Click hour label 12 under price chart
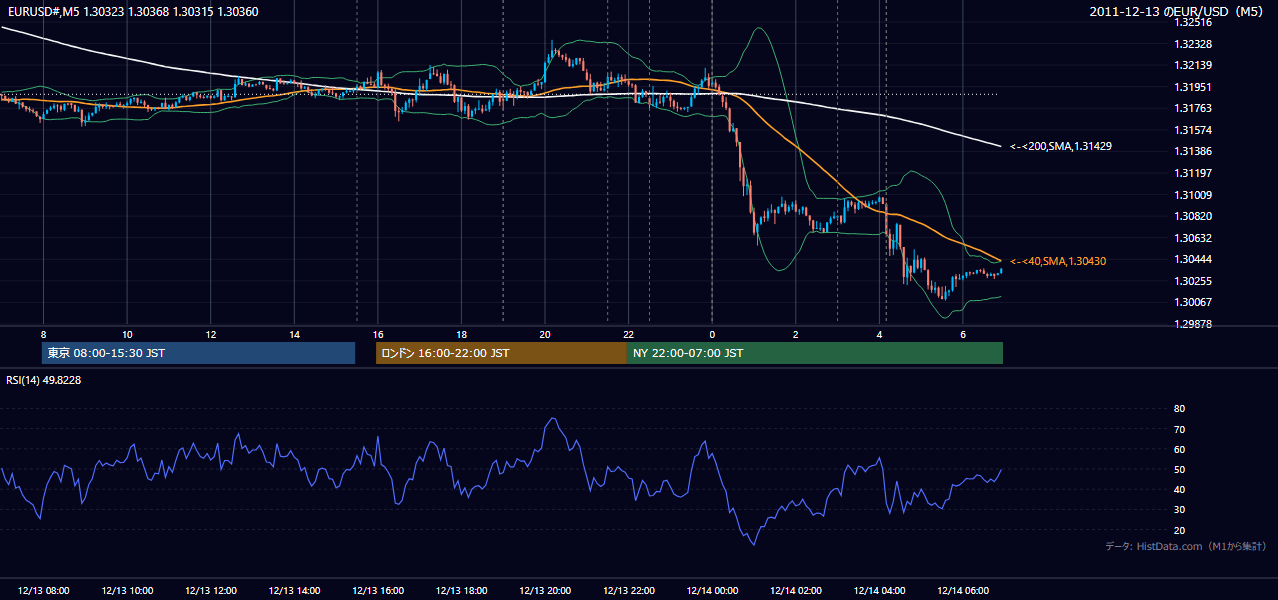Viewport: 1278px width, 600px height. pos(211,334)
